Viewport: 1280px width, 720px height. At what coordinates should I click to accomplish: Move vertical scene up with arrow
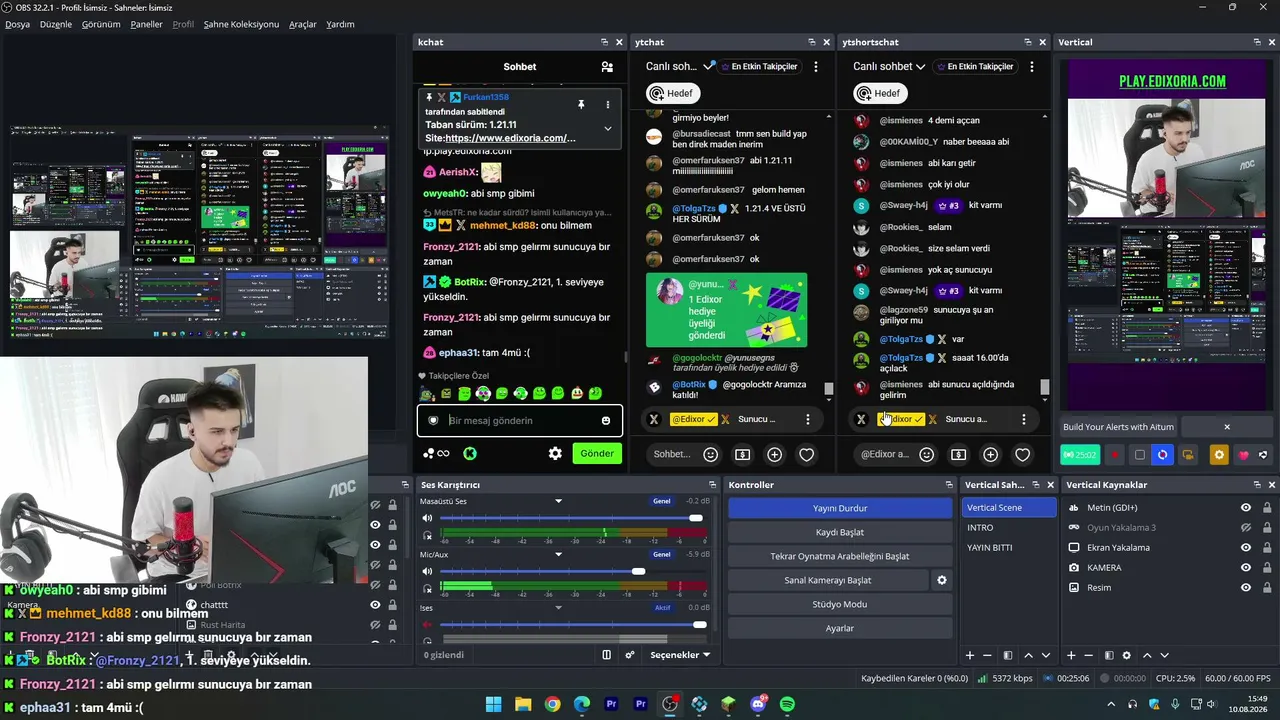tap(1028, 656)
